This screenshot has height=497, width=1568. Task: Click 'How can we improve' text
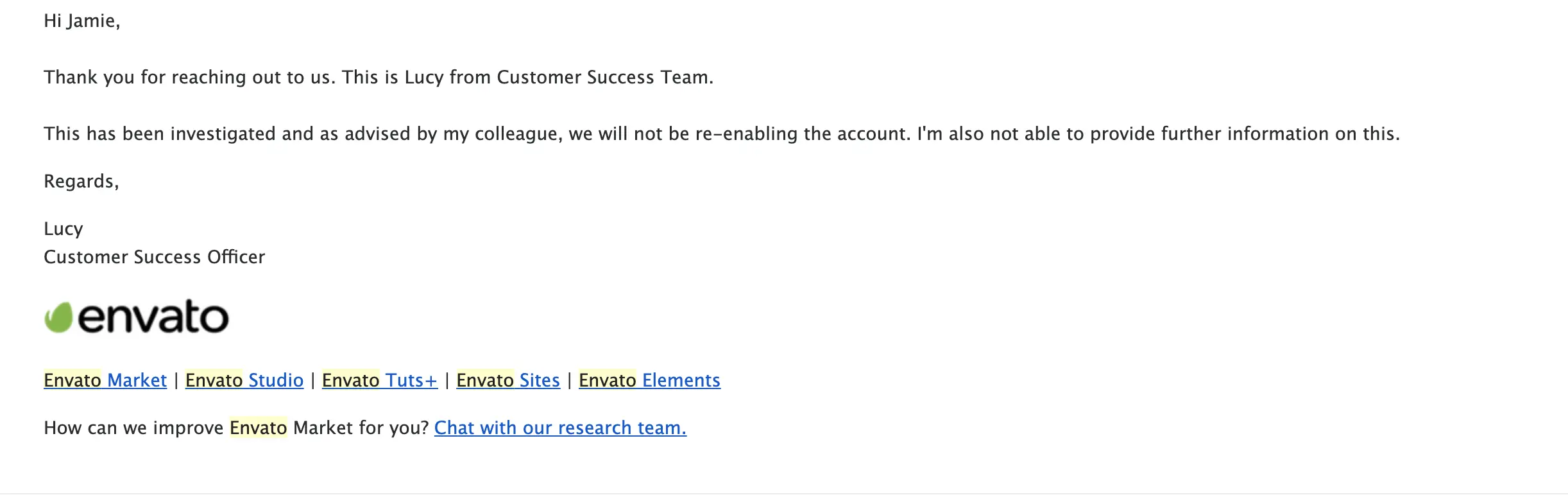tap(133, 428)
